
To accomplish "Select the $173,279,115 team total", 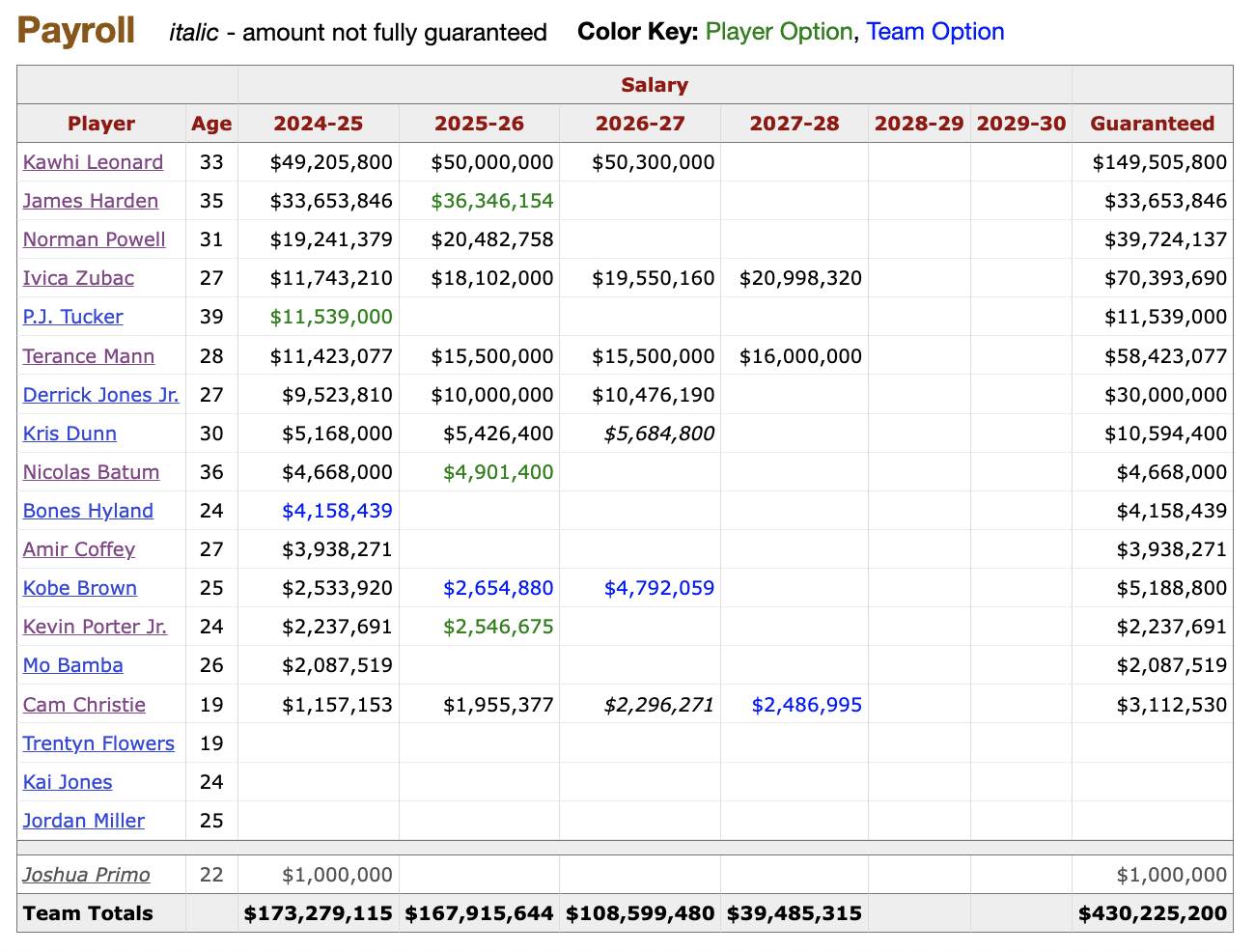I will tap(319, 913).
